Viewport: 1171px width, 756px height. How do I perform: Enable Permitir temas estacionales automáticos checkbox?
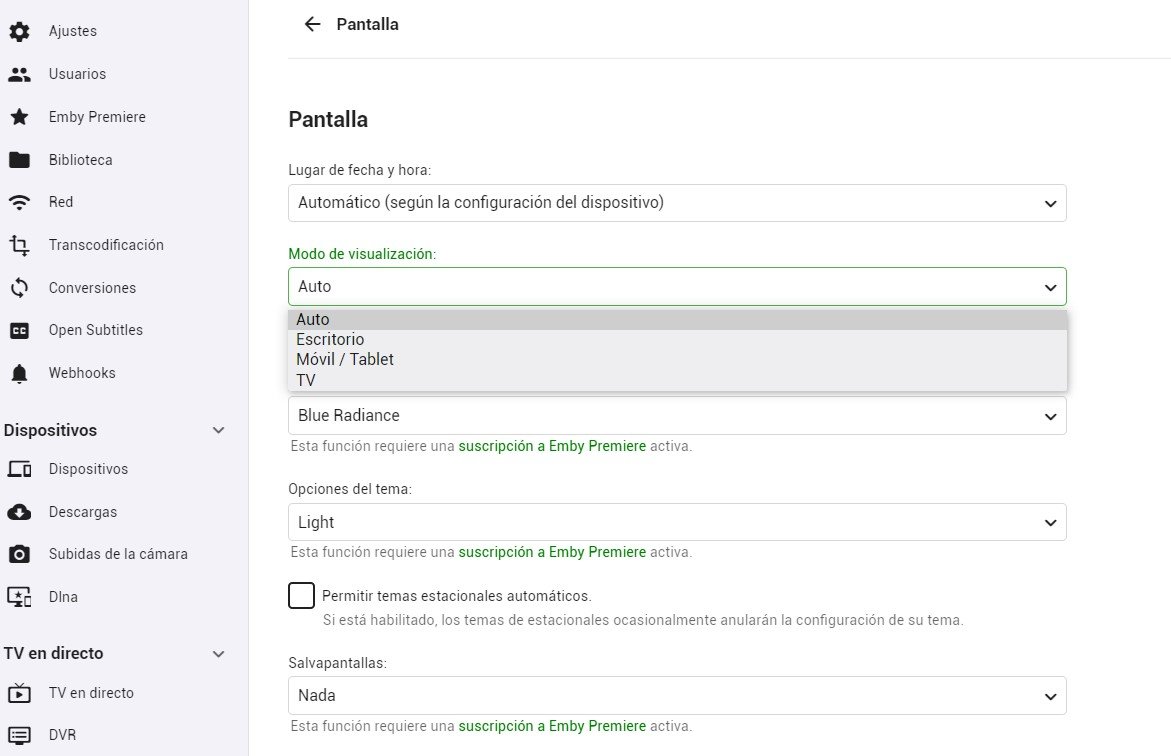(x=301, y=596)
